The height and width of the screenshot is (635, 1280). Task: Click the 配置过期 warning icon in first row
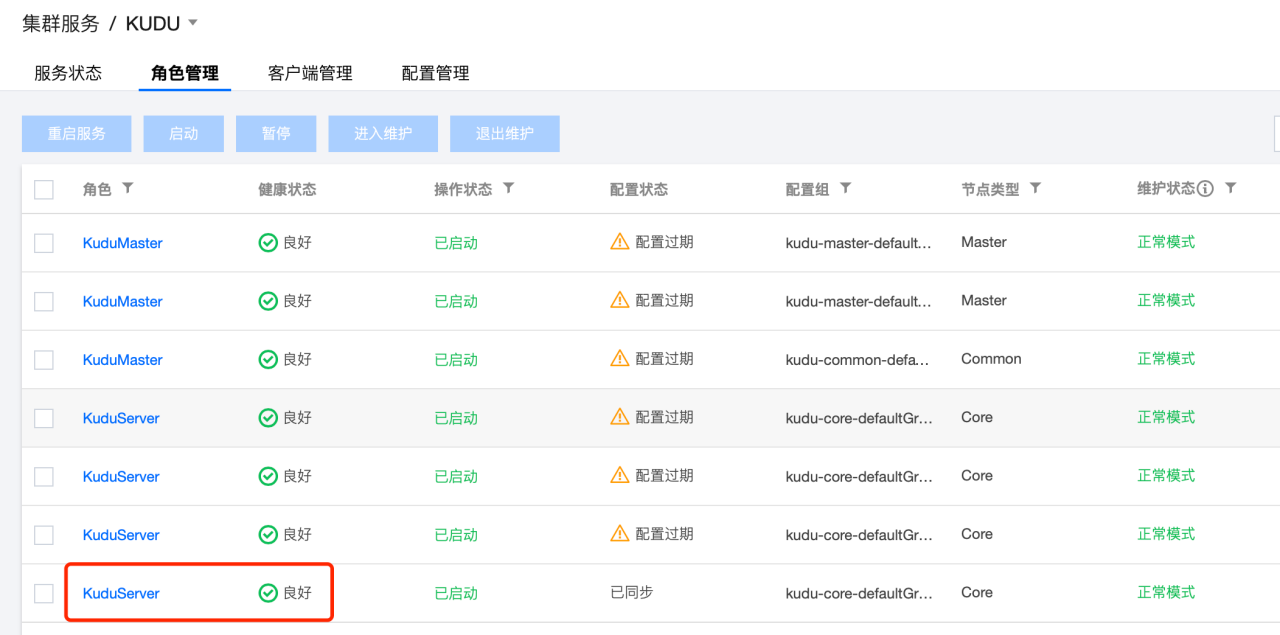[620, 242]
